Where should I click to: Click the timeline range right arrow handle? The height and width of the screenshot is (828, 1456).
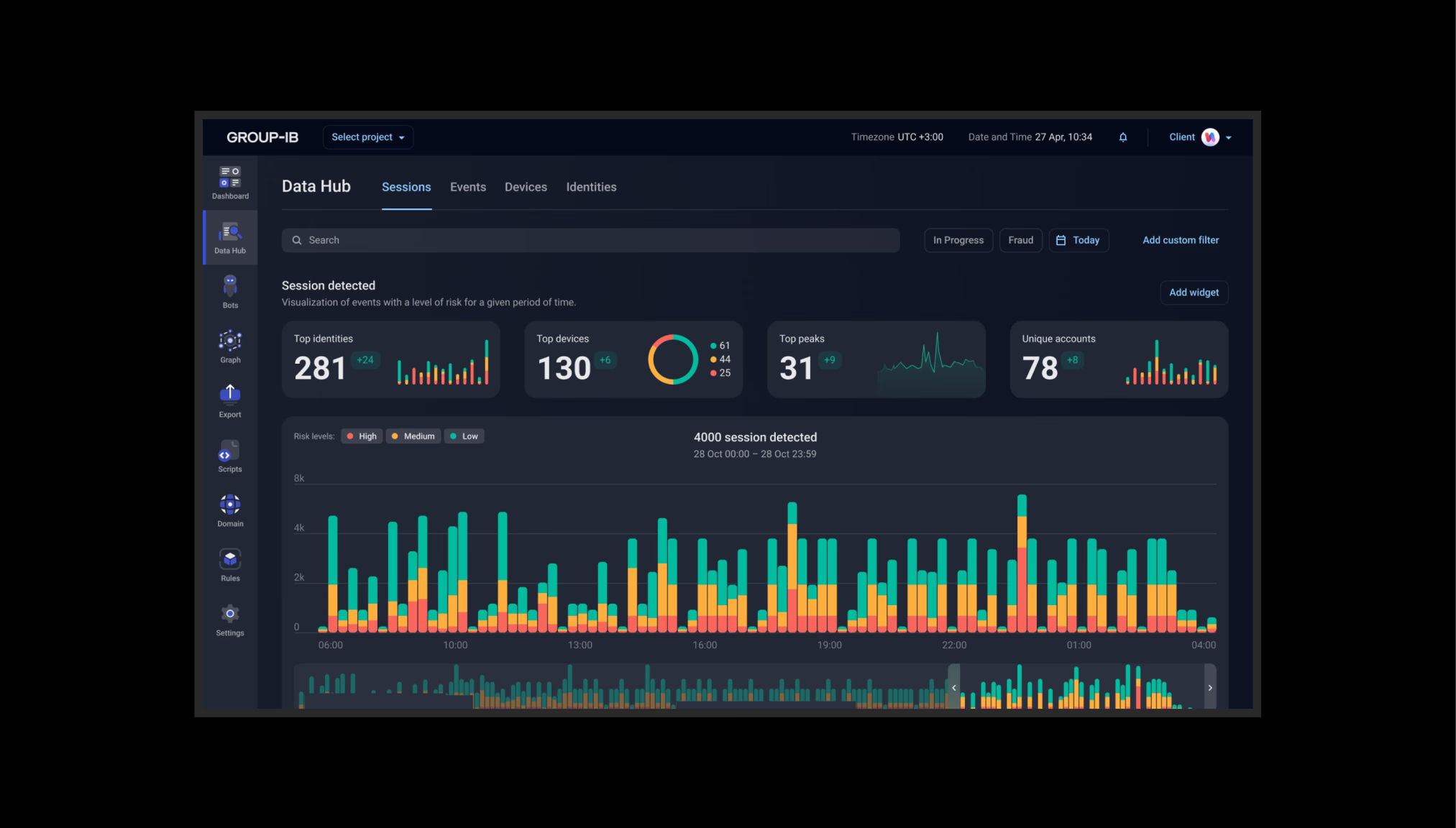pyautogui.click(x=1210, y=688)
